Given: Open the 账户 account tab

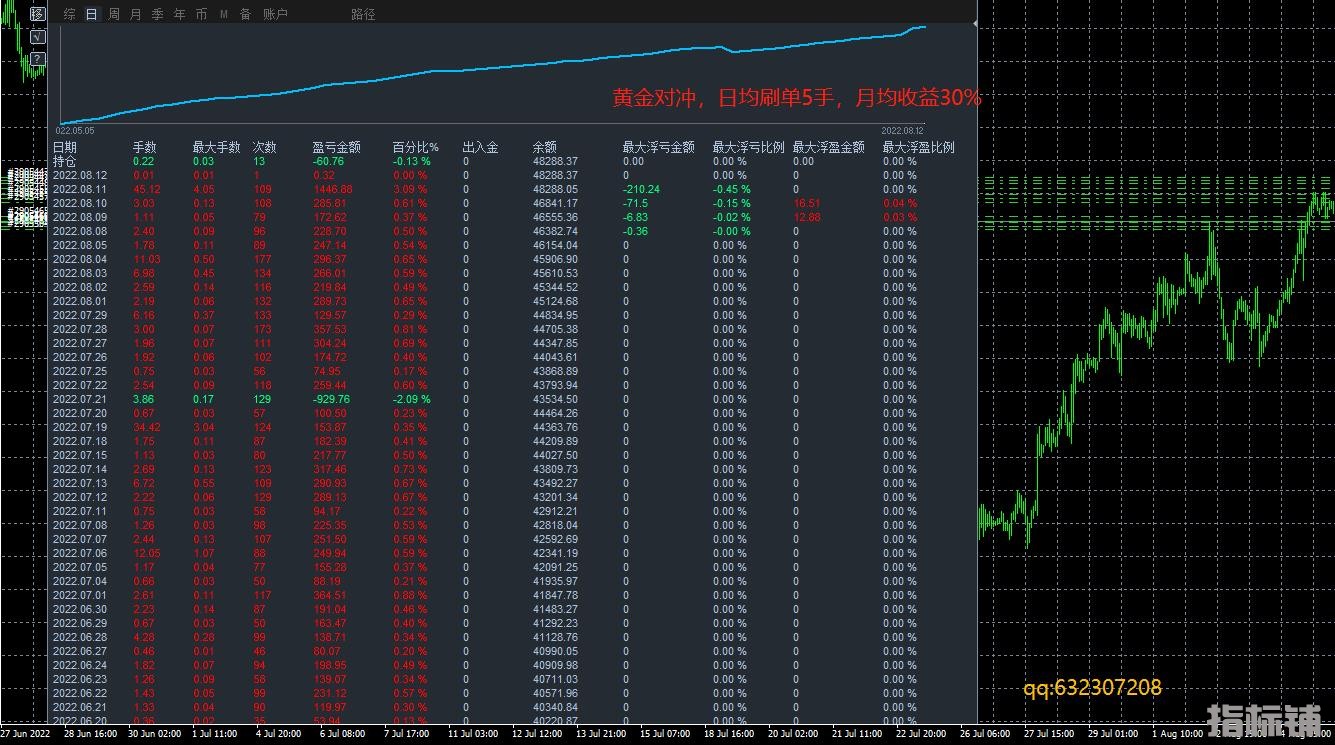Looking at the screenshot, I should point(275,14).
